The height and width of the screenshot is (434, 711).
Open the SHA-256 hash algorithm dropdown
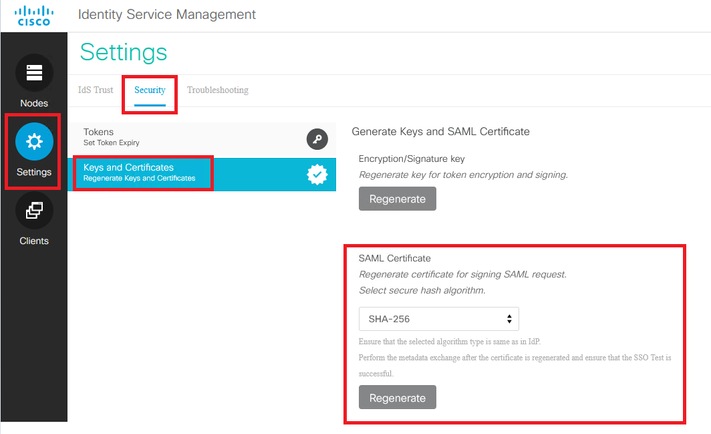point(438,319)
